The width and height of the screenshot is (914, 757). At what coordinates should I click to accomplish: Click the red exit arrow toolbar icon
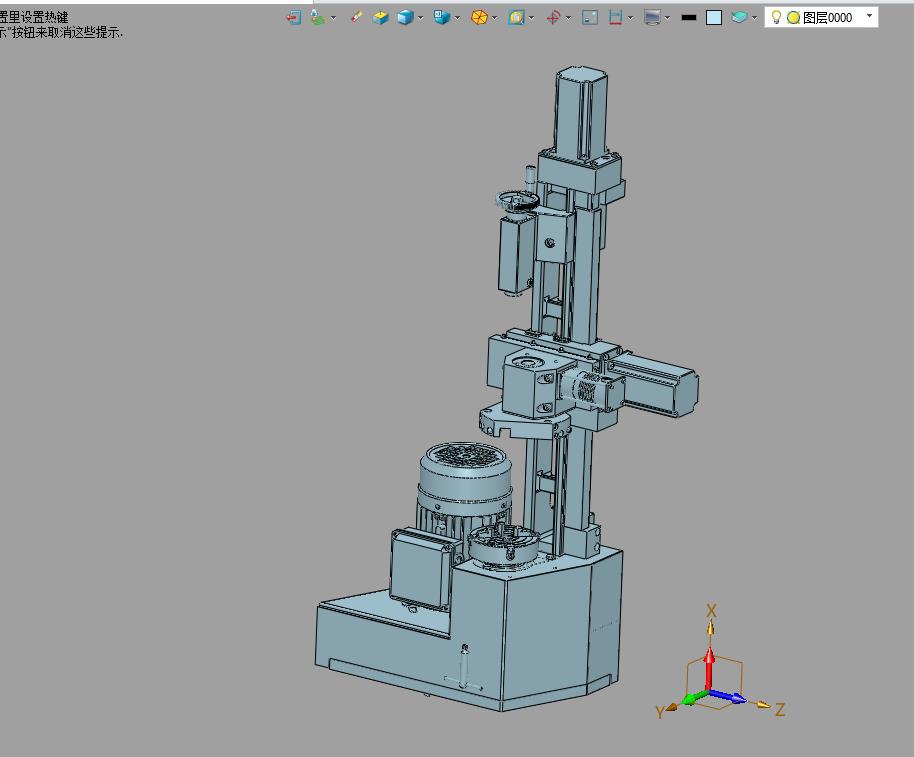tap(294, 17)
